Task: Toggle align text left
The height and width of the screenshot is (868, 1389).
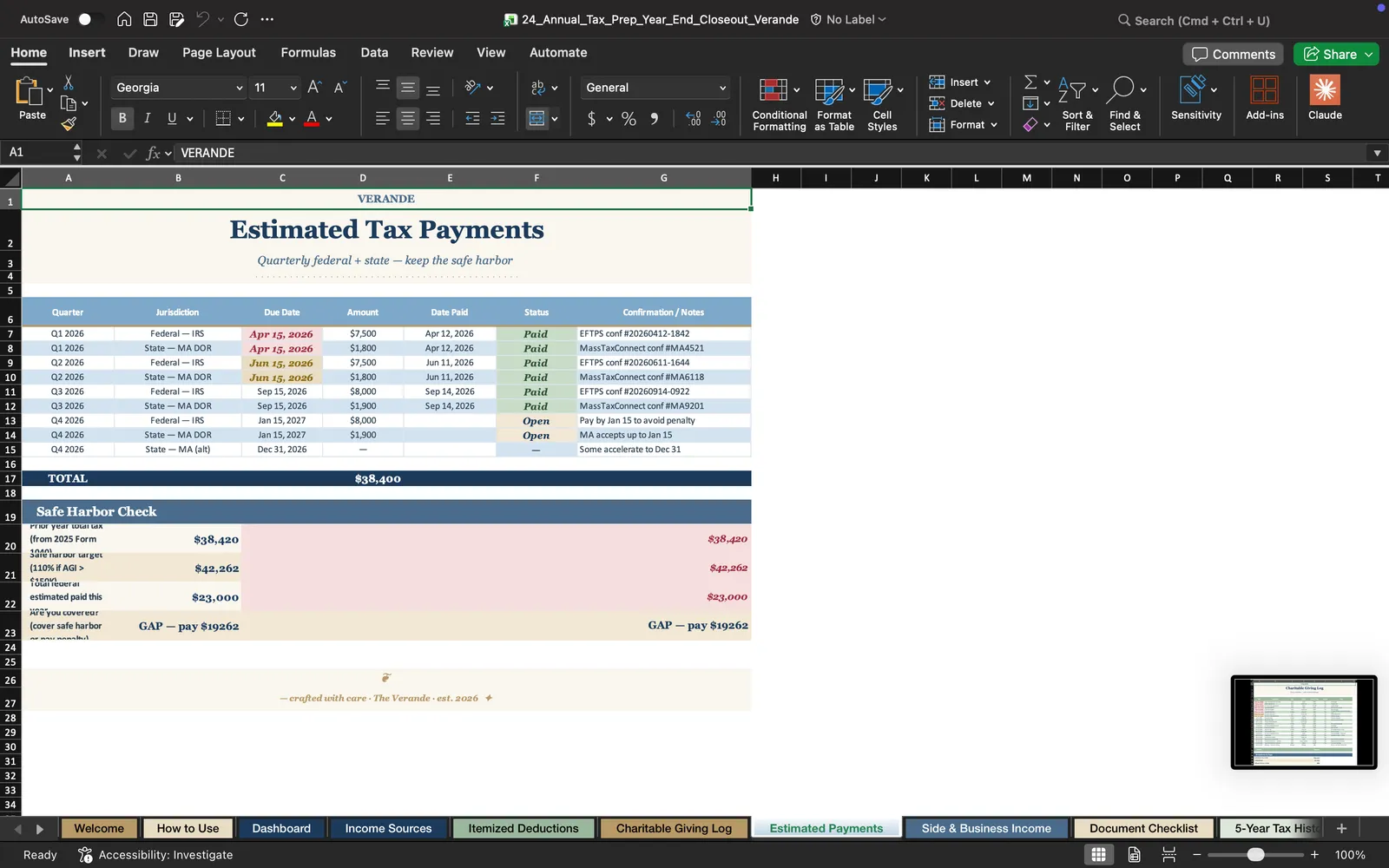Action: pos(382,118)
